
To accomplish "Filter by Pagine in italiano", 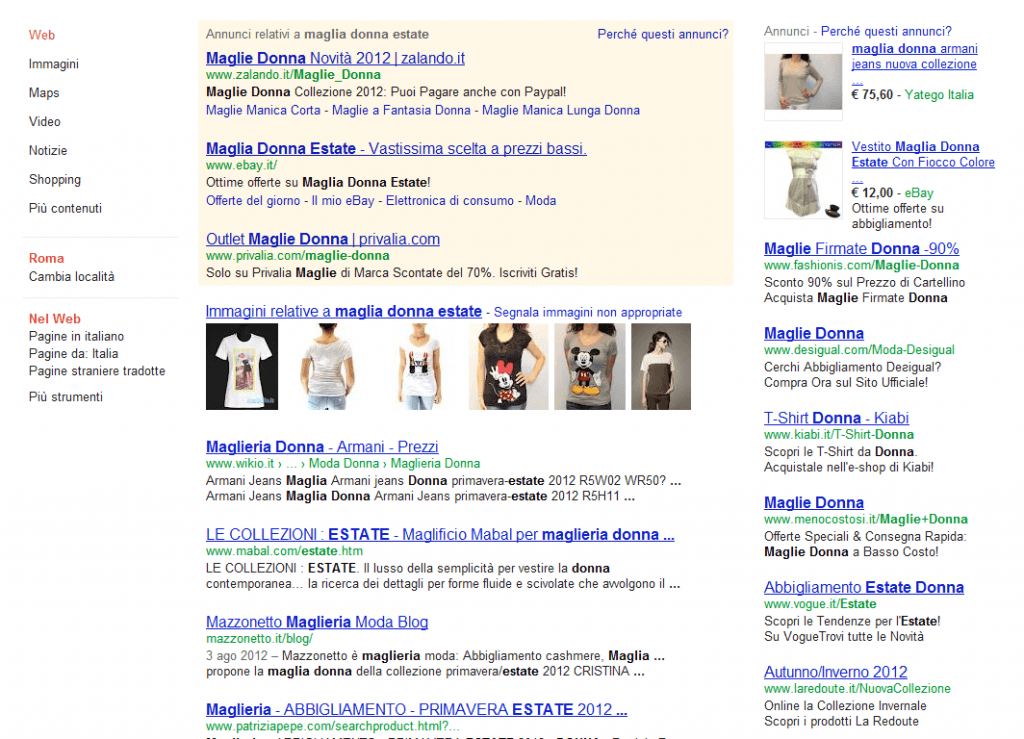I will point(76,336).
